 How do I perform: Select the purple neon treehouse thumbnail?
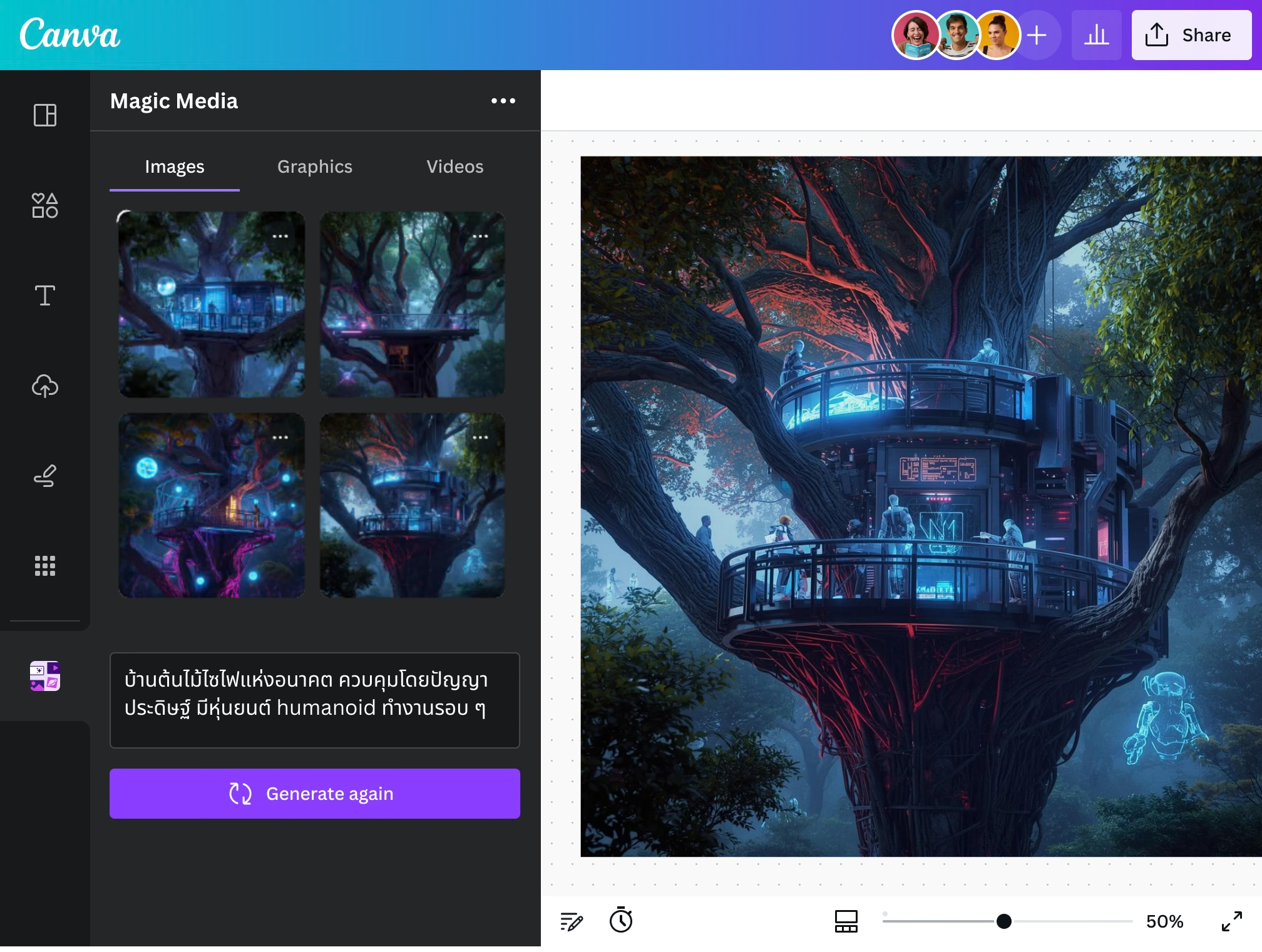[x=212, y=506]
